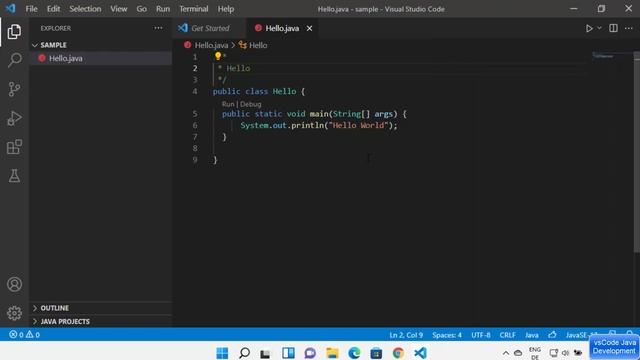Viewport: 640px width, 360px height.
Task: Open Task View on the taskbar
Action: [x=266, y=353]
